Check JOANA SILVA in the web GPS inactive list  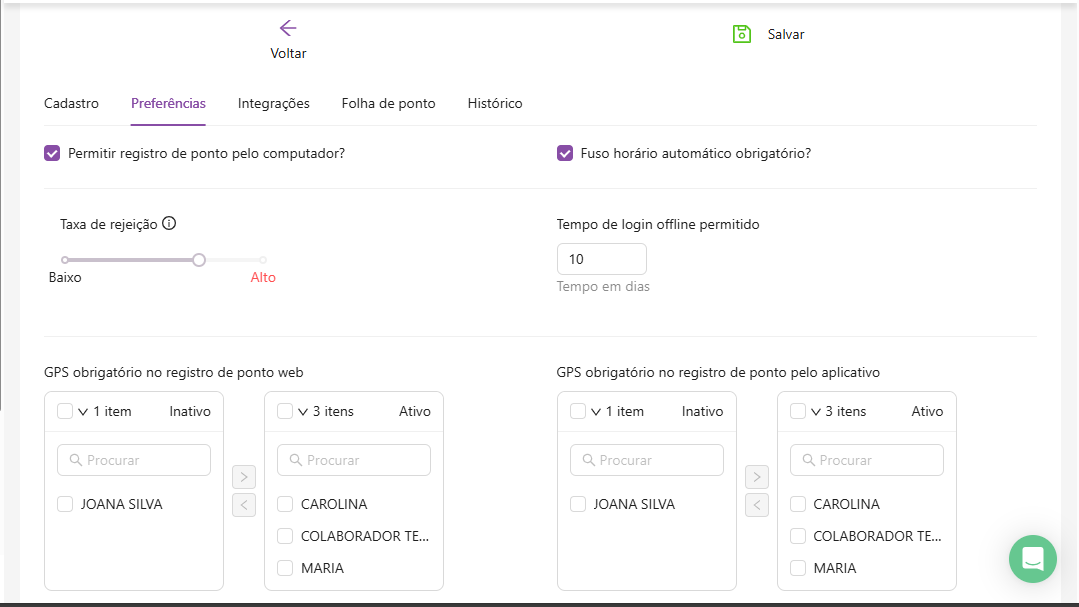tap(65, 504)
